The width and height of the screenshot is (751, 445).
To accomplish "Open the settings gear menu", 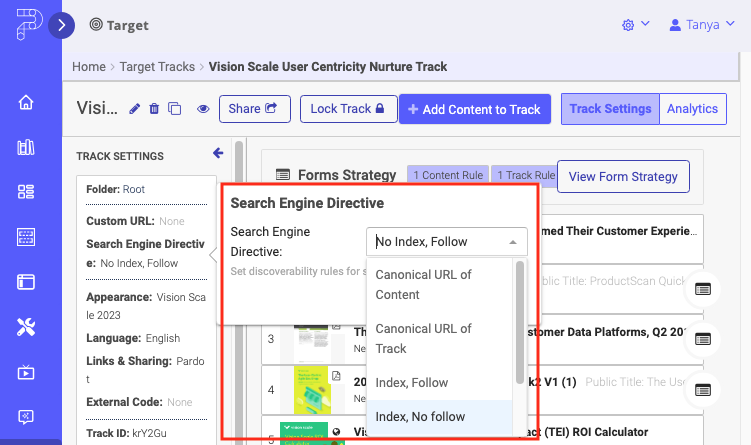I will (x=636, y=24).
